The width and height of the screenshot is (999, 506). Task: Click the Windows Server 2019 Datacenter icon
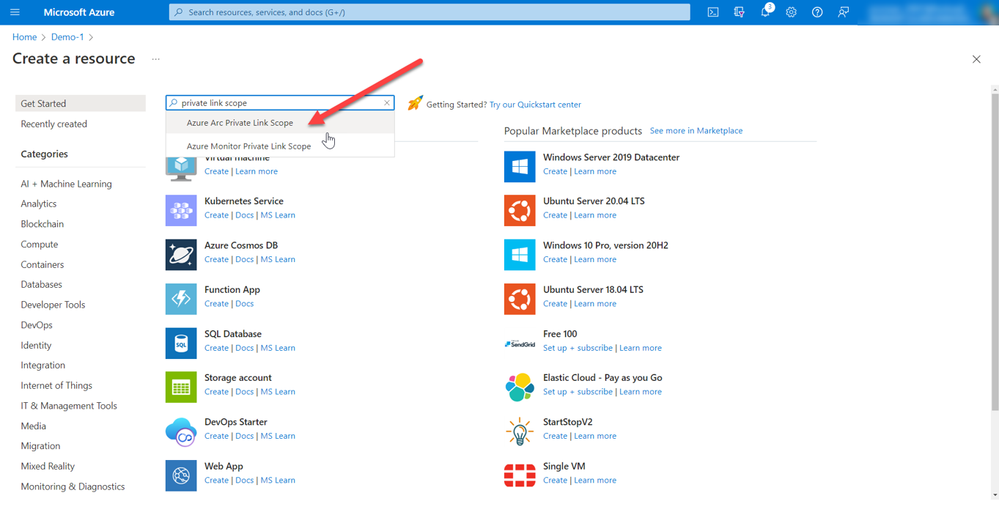tap(520, 166)
